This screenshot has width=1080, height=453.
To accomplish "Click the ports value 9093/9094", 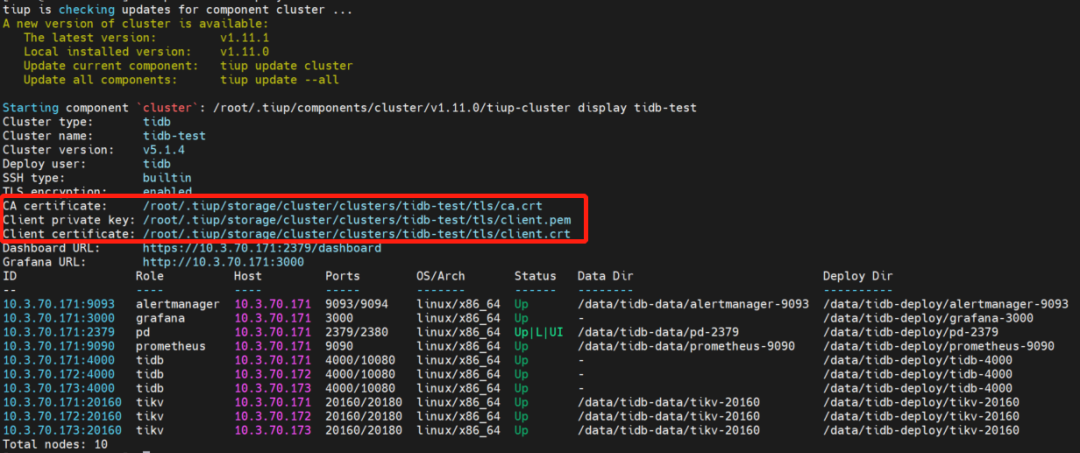I will [x=356, y=304].
